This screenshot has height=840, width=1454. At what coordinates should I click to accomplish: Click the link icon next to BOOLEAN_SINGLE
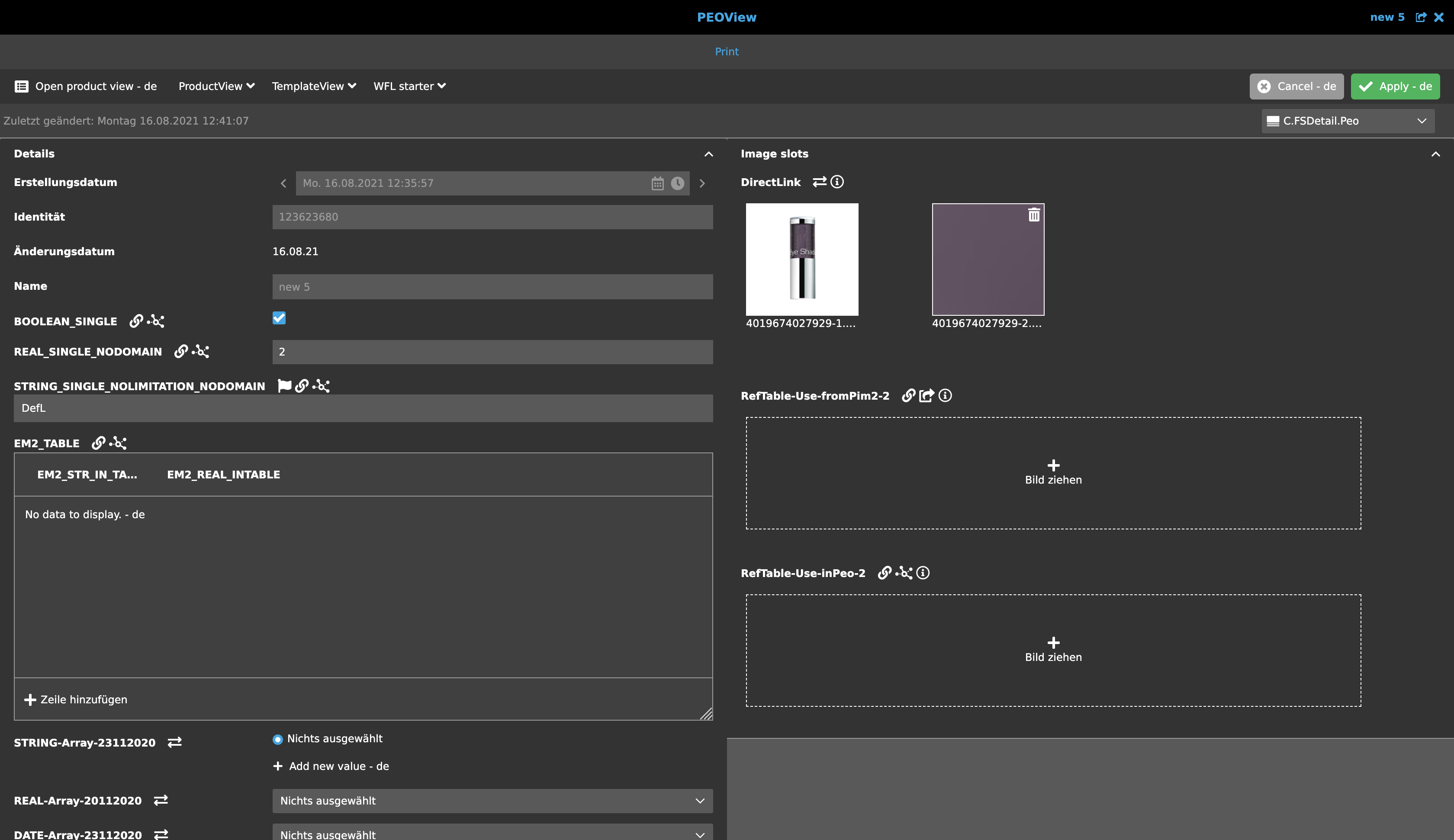click(x=136, y=321)
